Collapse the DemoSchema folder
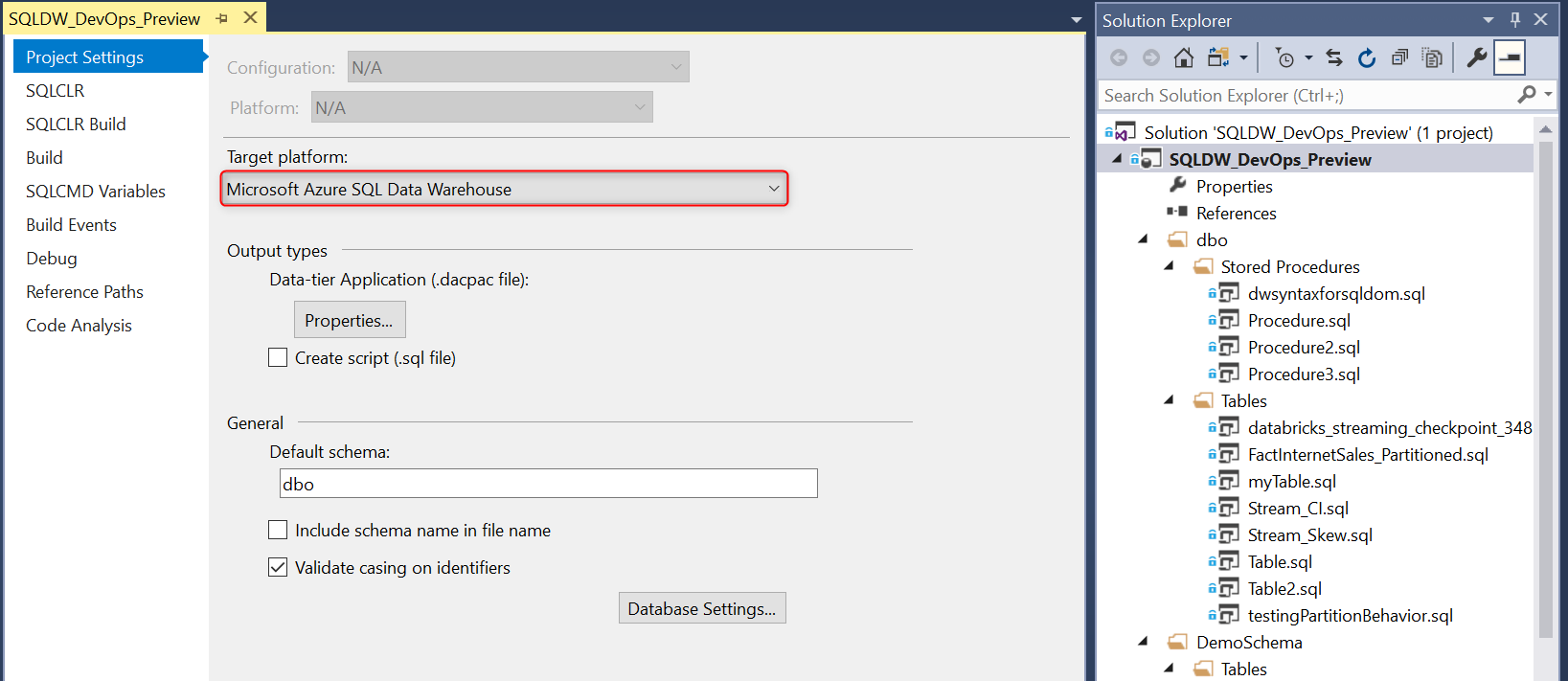 (1143, 642)
